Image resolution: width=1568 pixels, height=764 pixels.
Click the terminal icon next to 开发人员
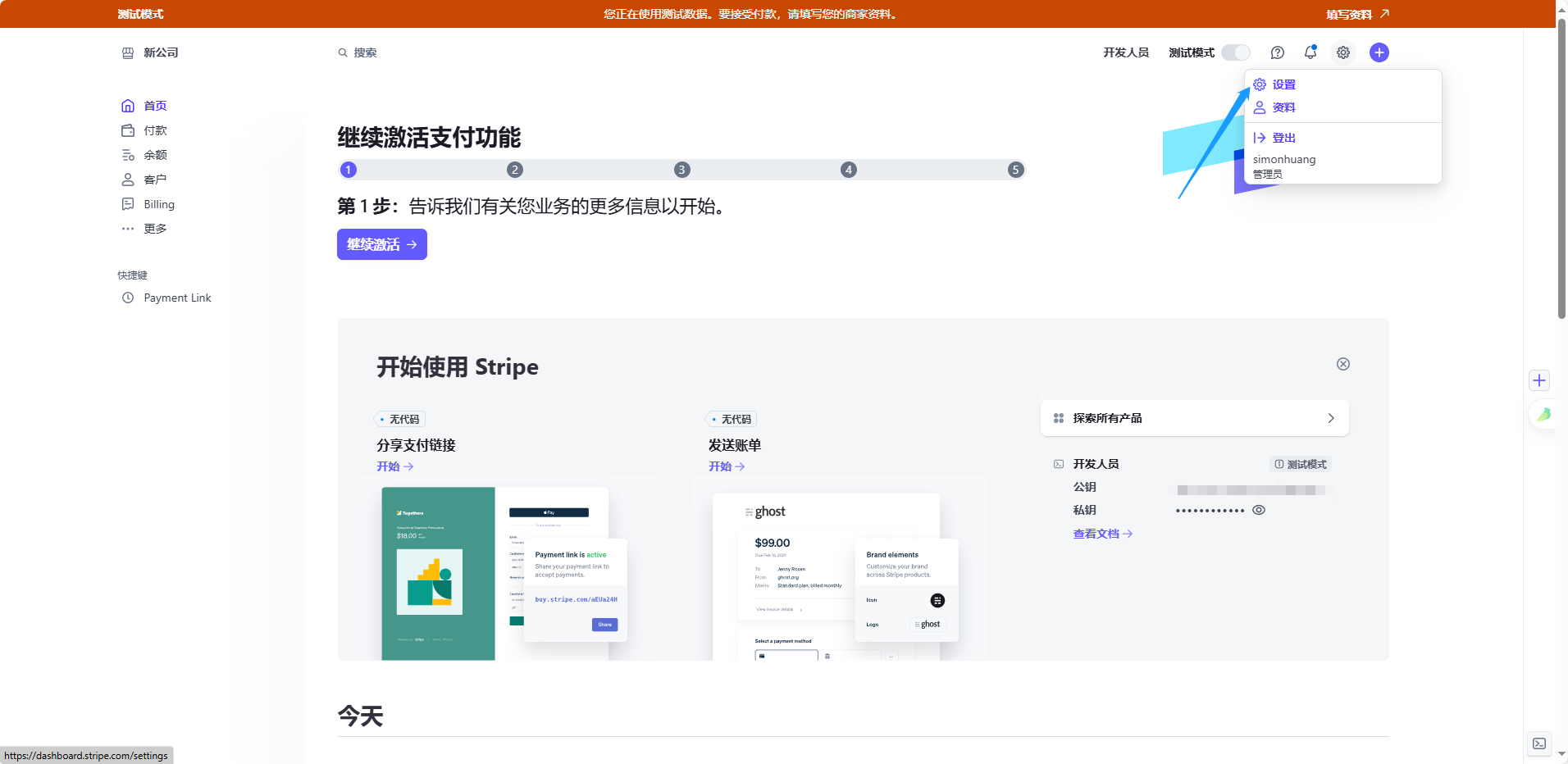tap(1059, 464)
